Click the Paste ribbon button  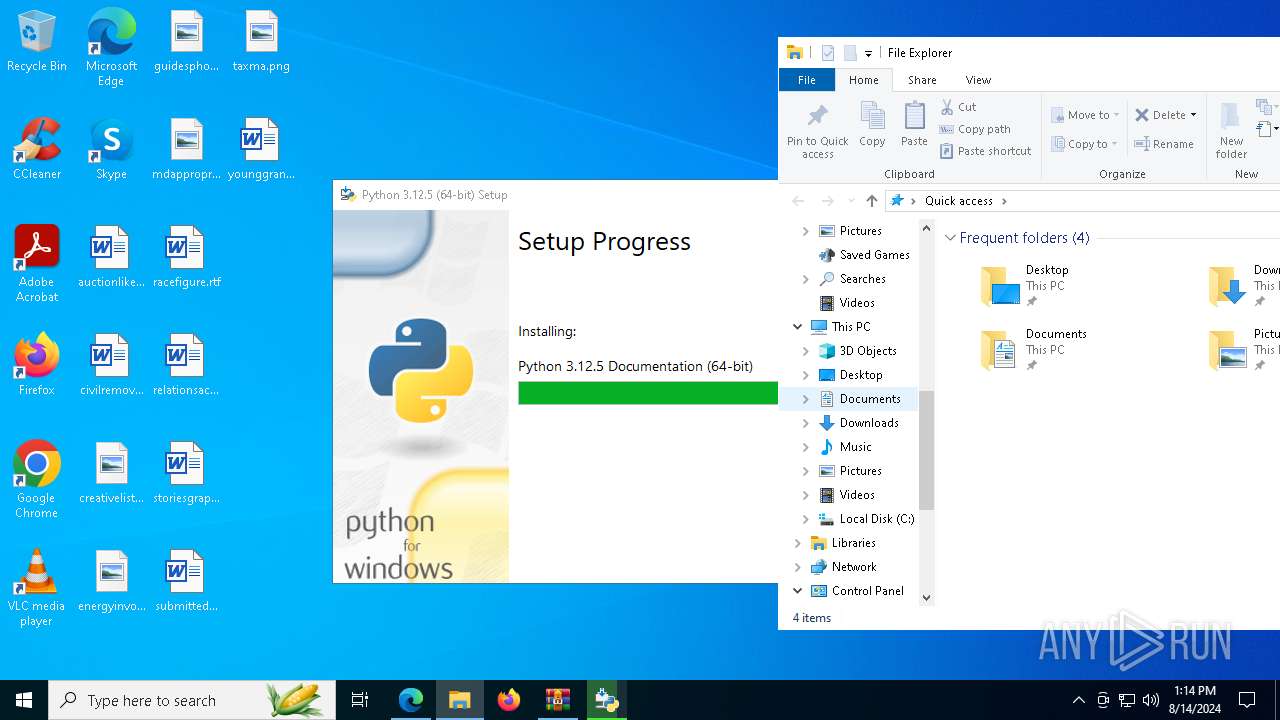tap(914, 124)
